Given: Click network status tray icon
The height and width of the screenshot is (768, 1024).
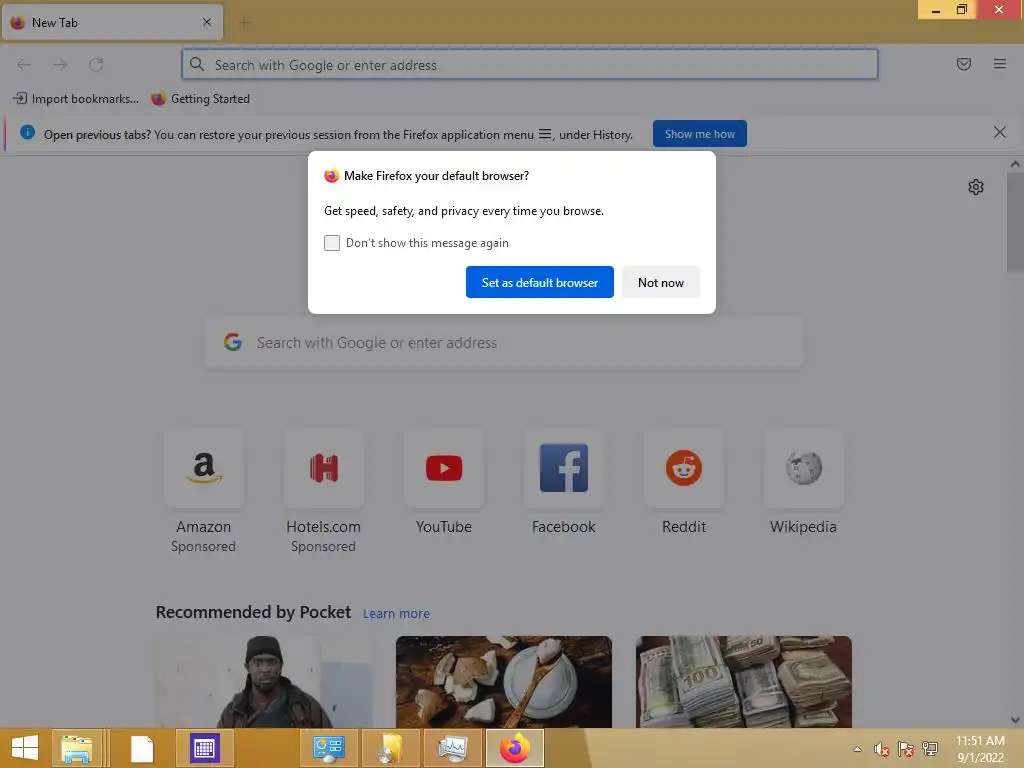Looking at the screenshot, I should tap(929, 748).
